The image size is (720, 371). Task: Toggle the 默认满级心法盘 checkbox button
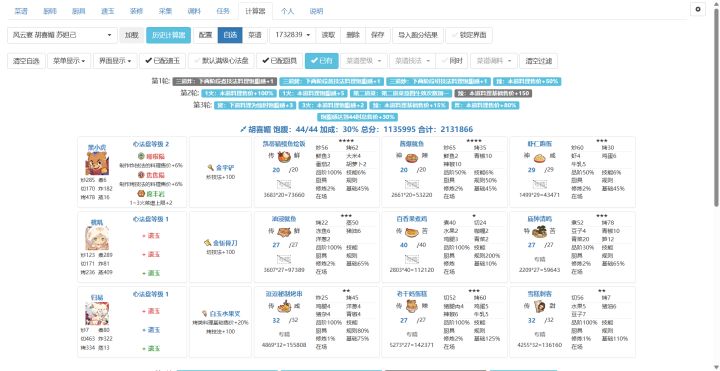221,61
